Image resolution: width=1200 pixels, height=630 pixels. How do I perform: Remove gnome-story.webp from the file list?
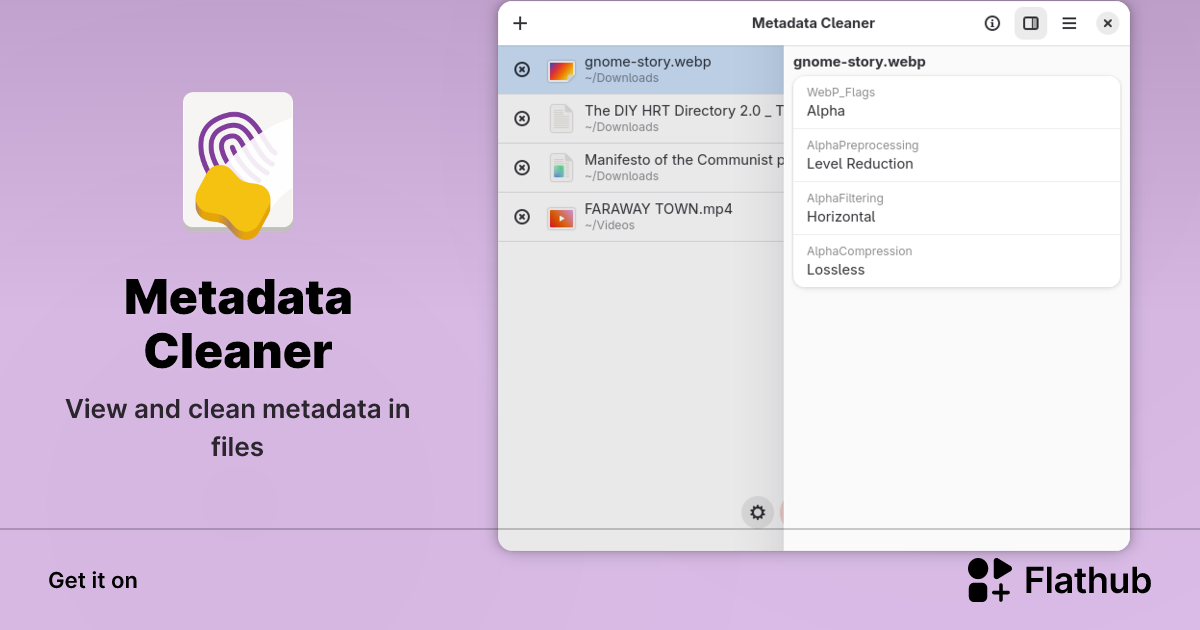pos(522,69)
